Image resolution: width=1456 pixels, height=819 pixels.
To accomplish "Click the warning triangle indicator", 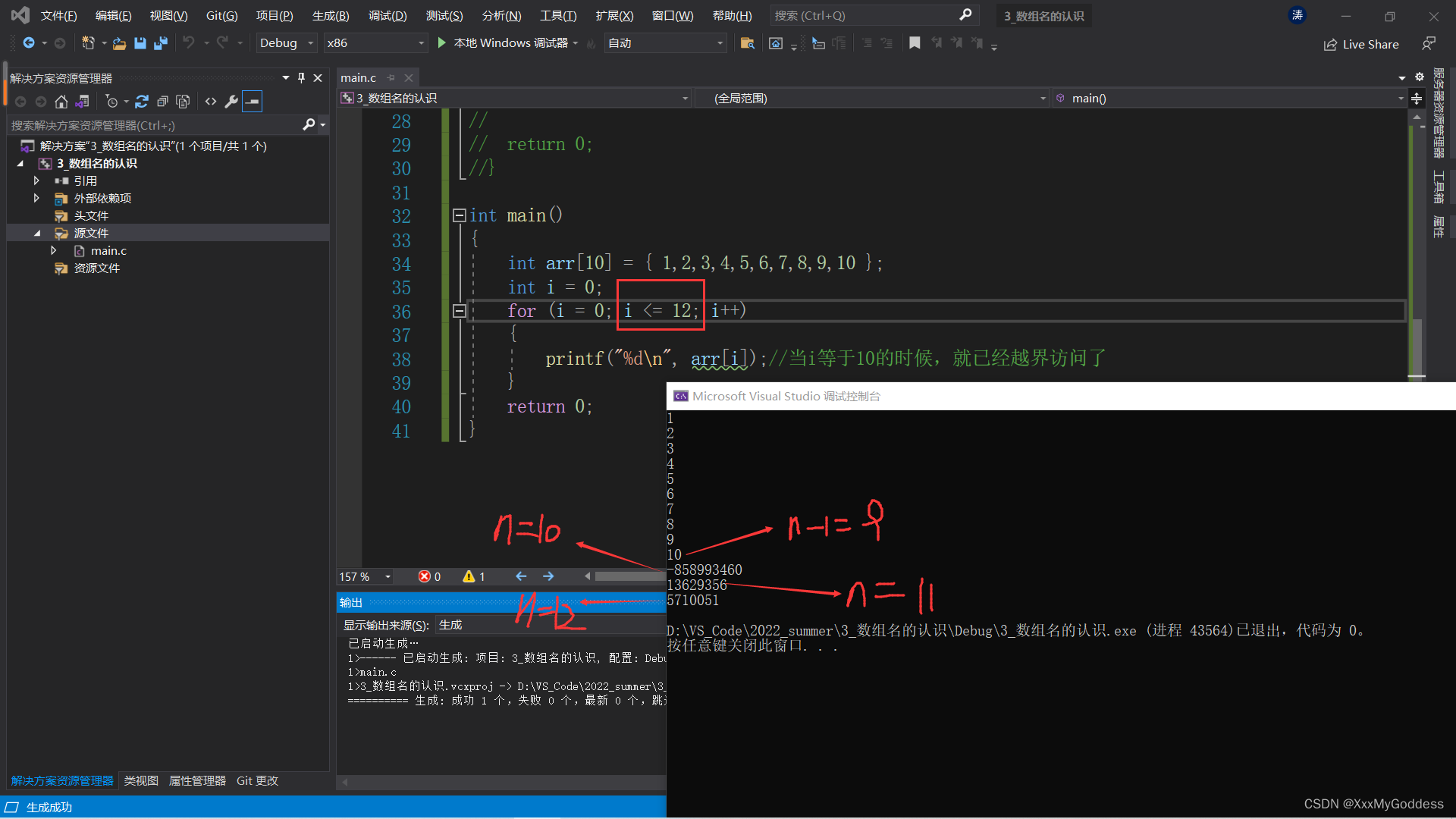I will (469, 577).
